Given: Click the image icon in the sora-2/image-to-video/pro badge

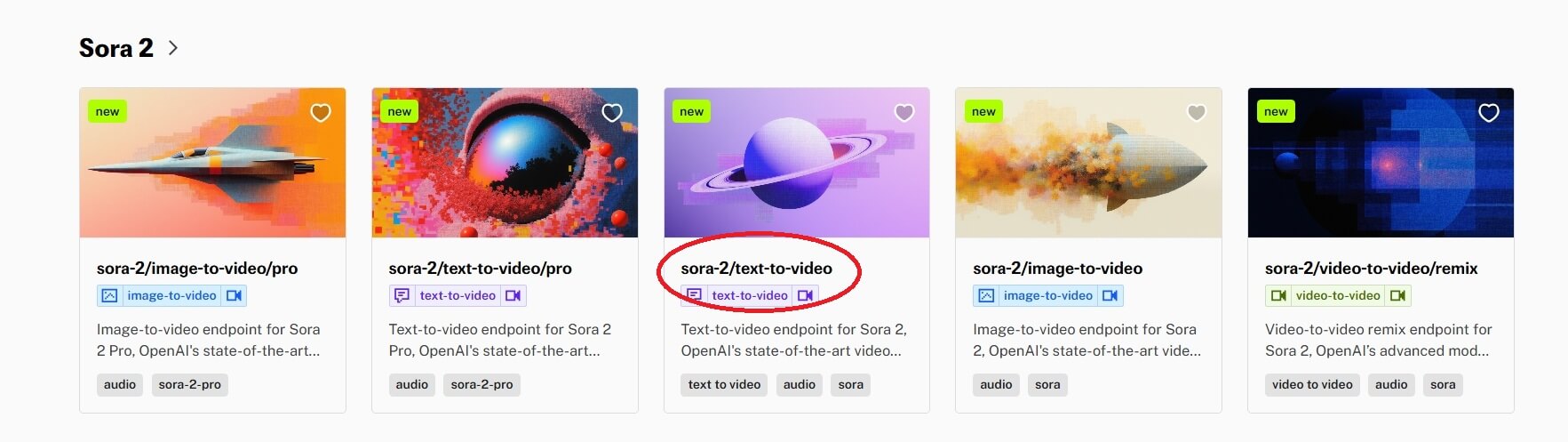Looking at the screenshot, I should tap(109, 295).
